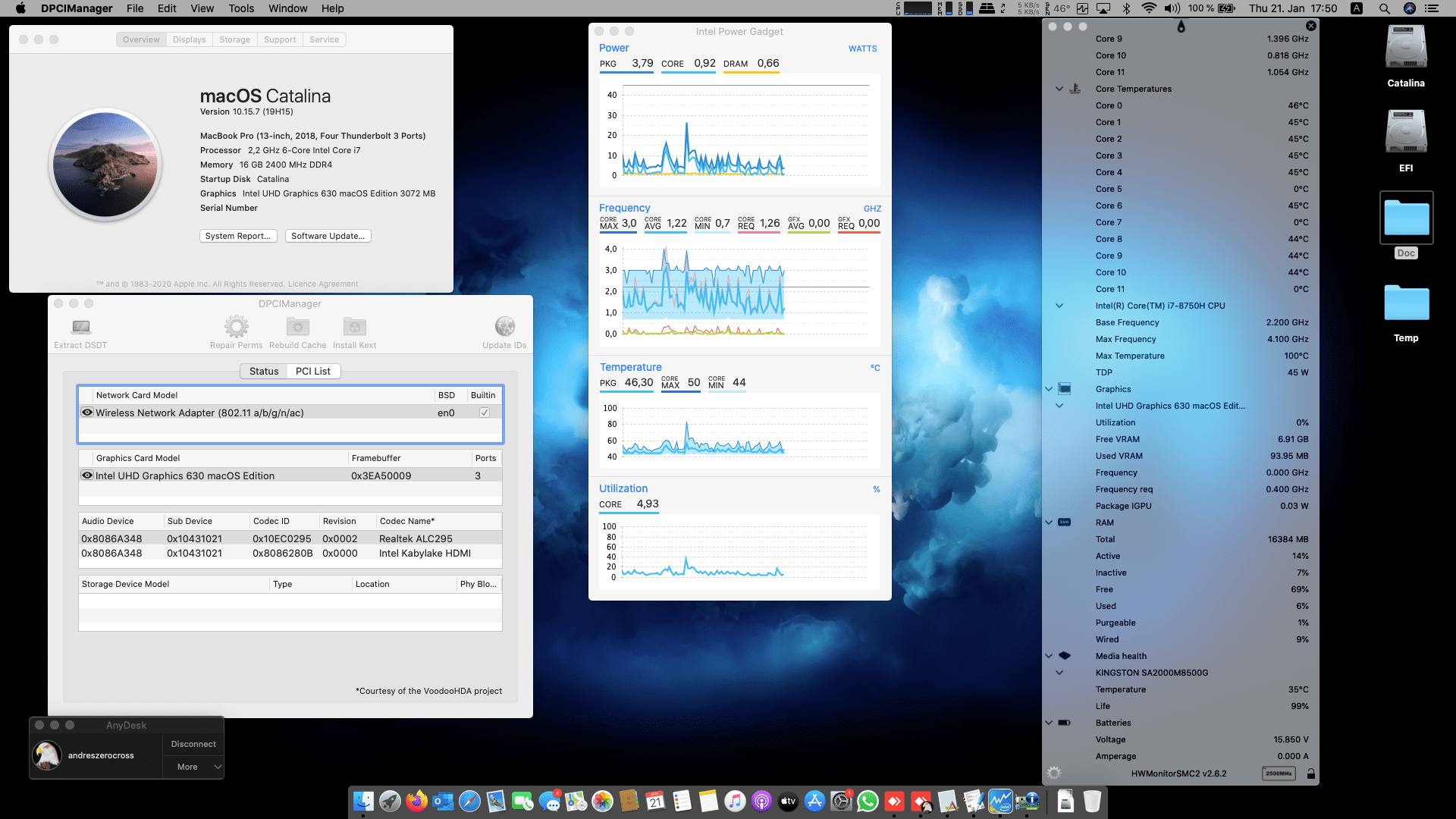The width and height of the screenshot is (1456, 819).
Task: Open the More dropdown in AnyDesk
Action: click(x=193, y=767)
